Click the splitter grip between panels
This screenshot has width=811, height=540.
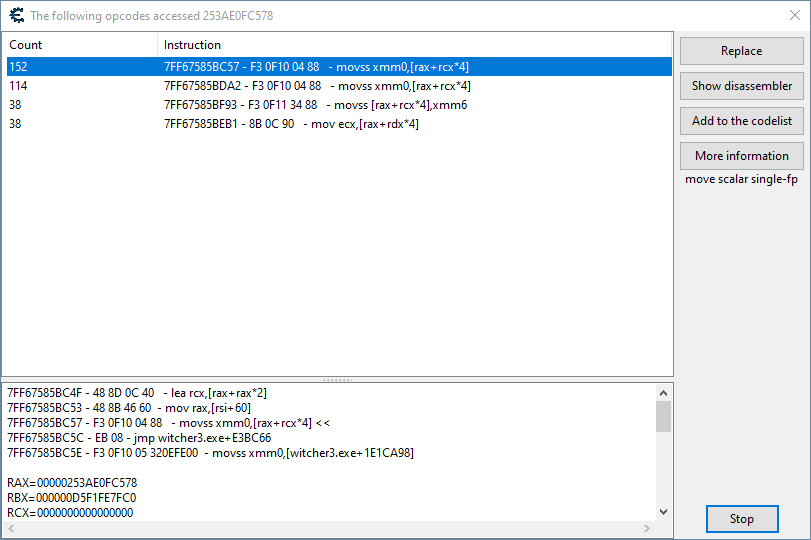click(337, 380)
